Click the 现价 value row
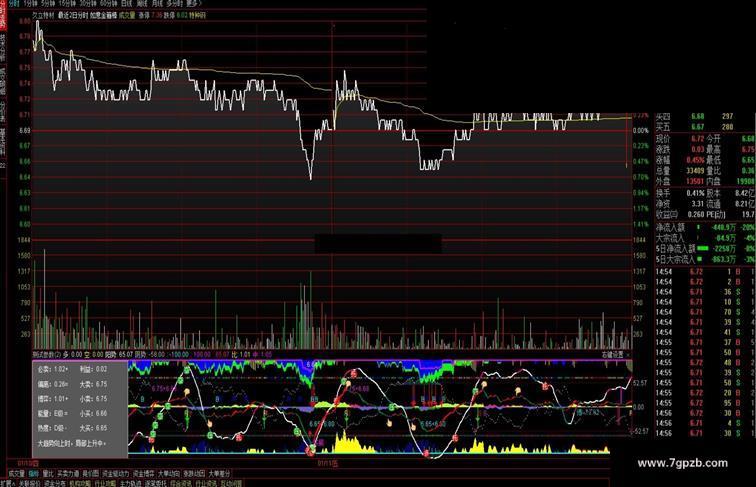The image size is (756, 487). (679, 139)
